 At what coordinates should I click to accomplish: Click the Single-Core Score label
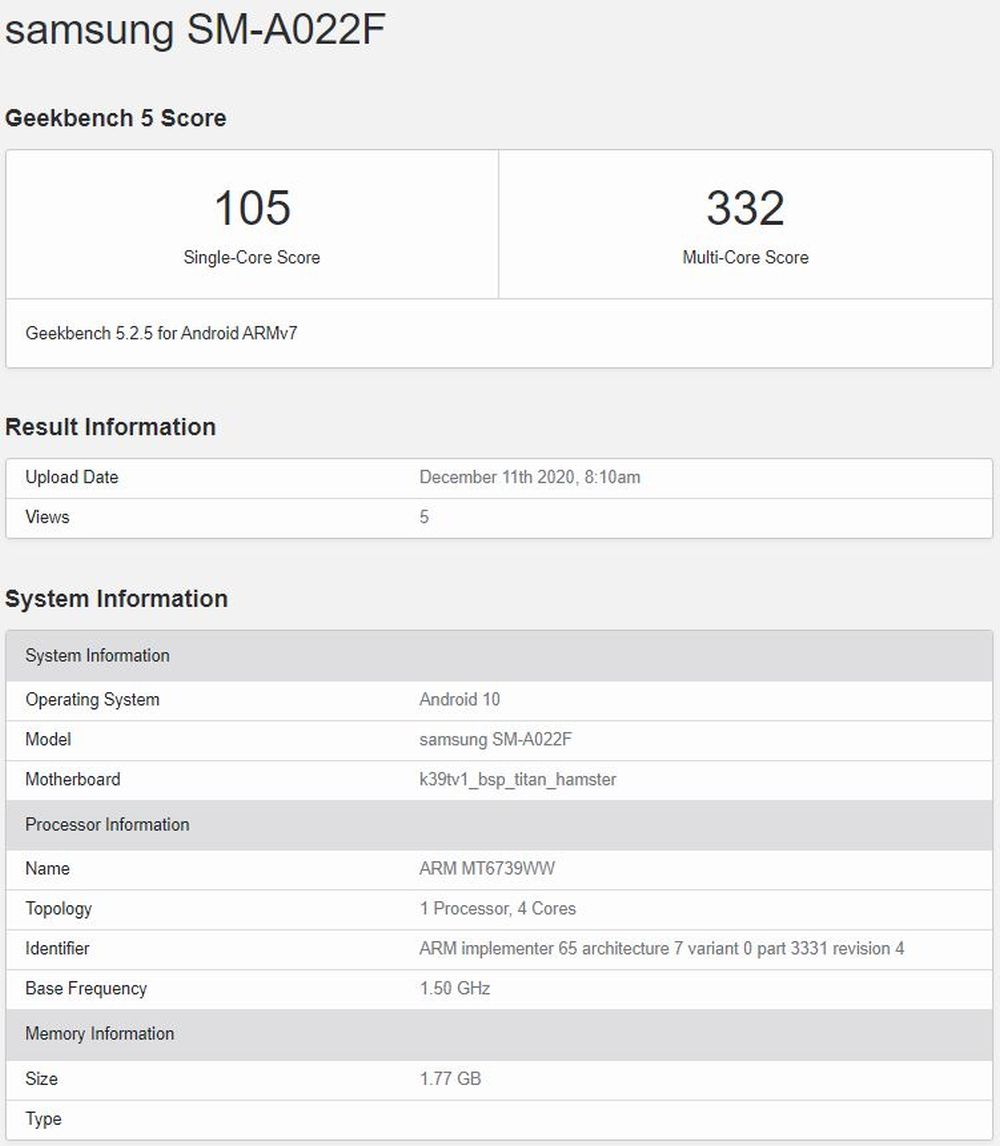[252, 257]
